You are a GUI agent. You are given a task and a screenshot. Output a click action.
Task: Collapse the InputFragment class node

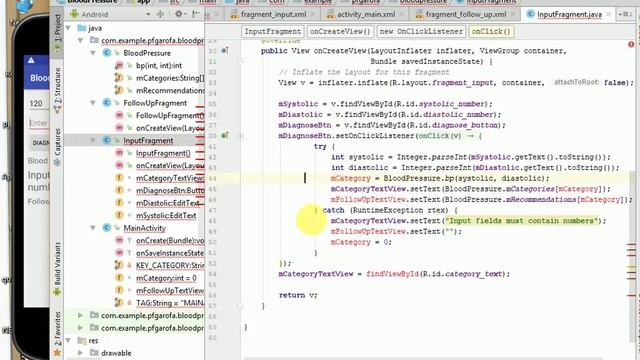(x=93, y=140)
